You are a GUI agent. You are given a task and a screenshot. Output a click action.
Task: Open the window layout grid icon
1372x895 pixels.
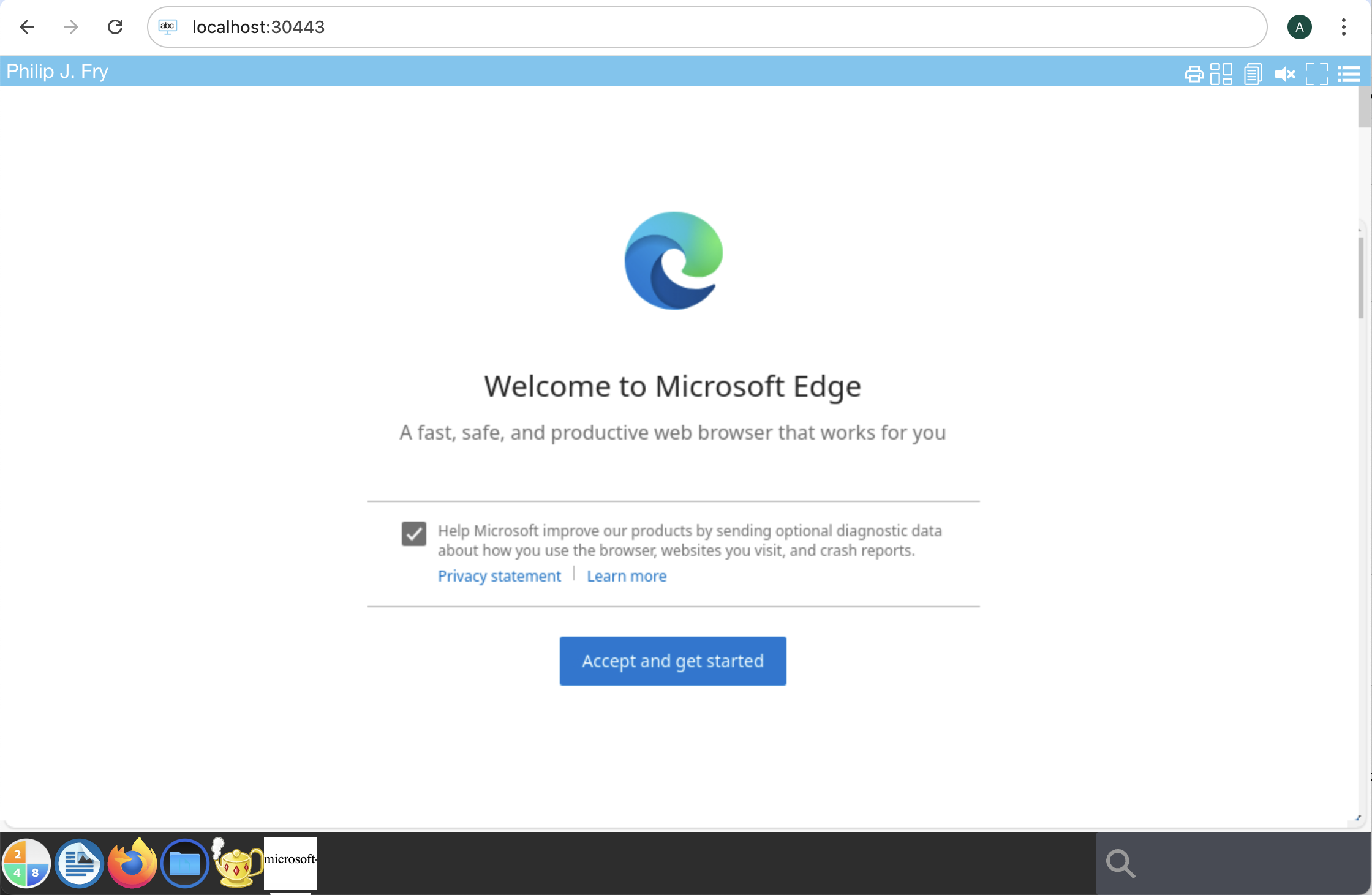pos(1221,74)
